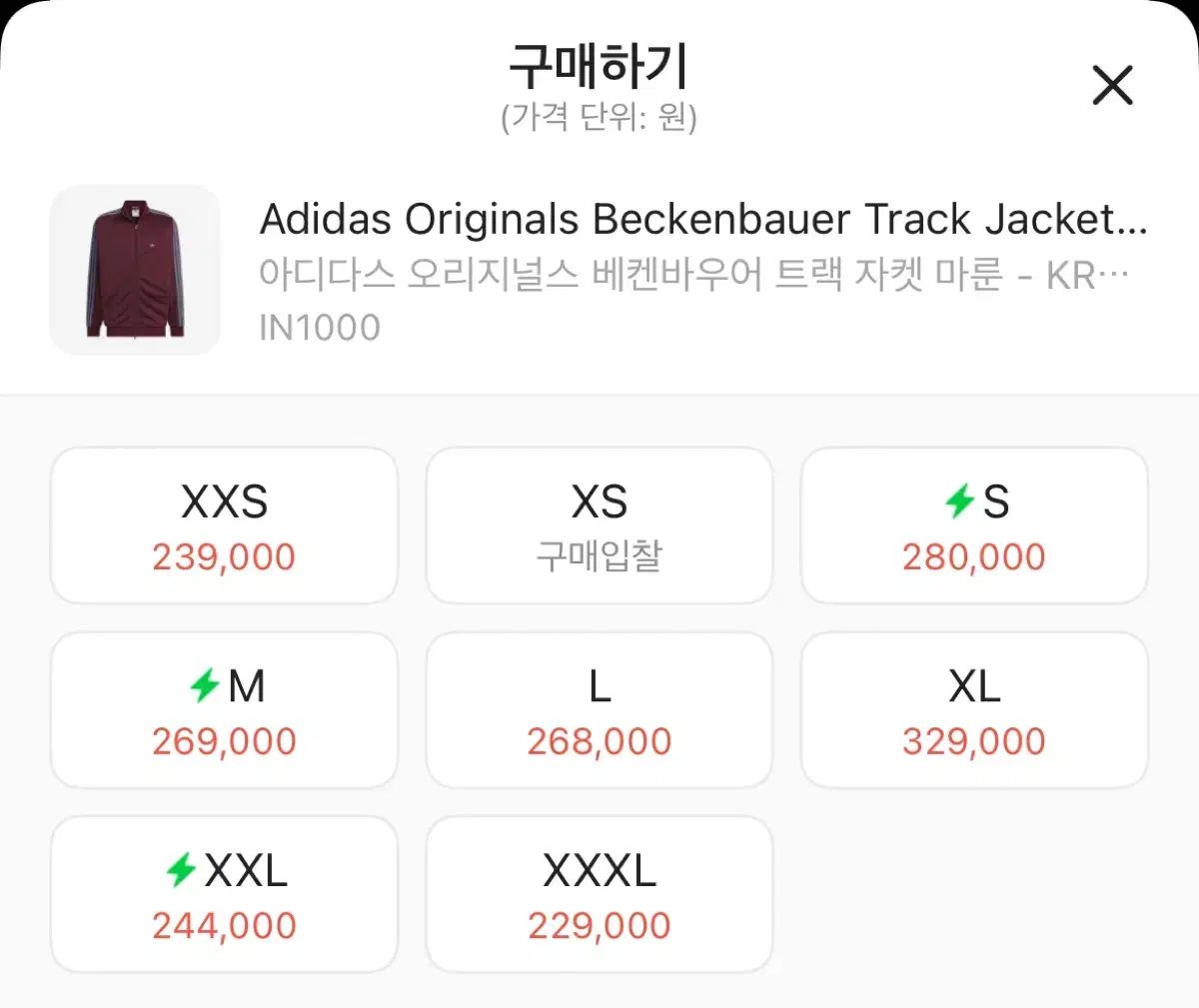
Task: Select size XXXL for 229,000
Action: click(x=599, y=894)
